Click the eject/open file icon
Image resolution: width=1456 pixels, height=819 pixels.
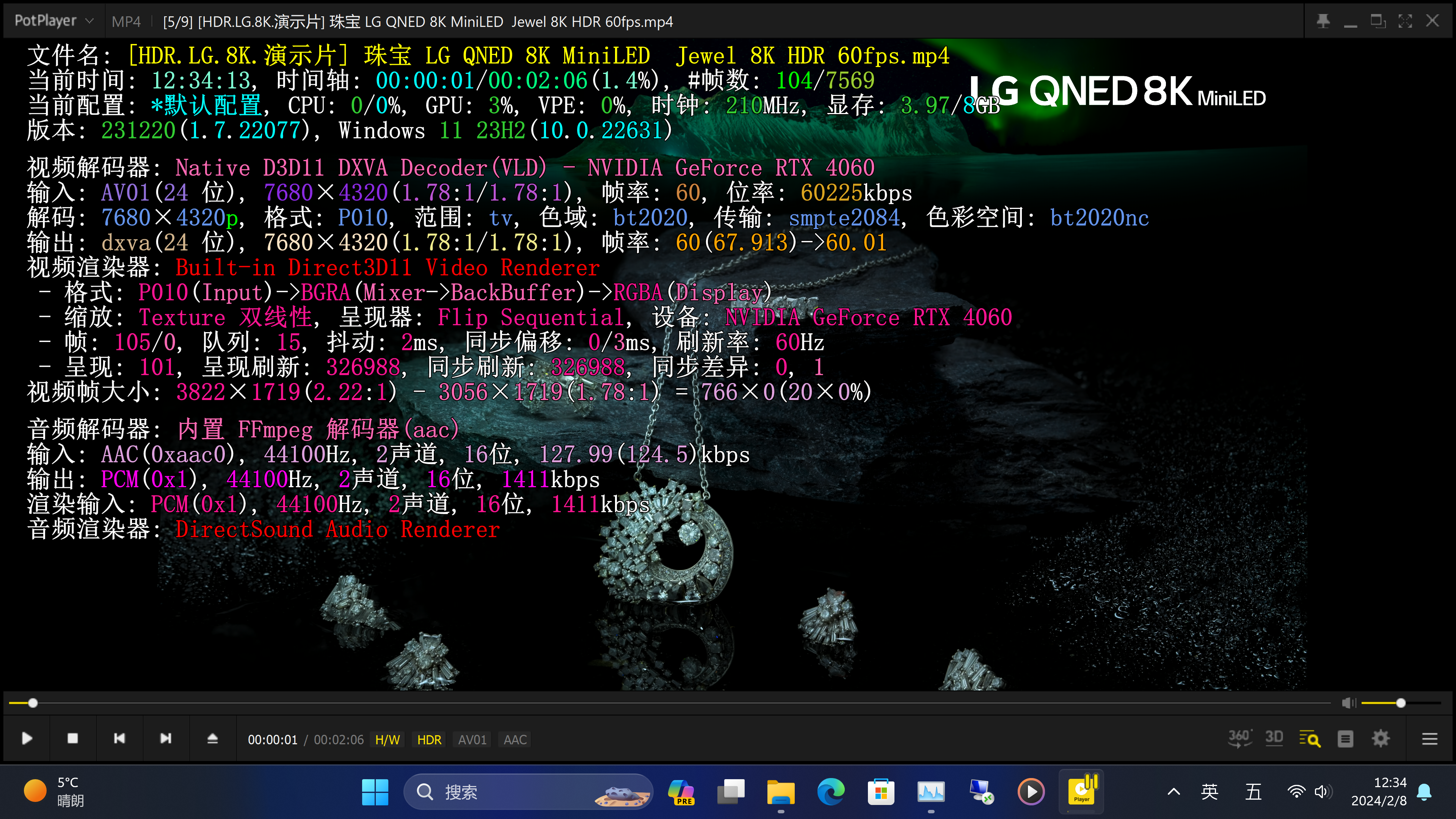pyautogui.click(x=212, y=739)
